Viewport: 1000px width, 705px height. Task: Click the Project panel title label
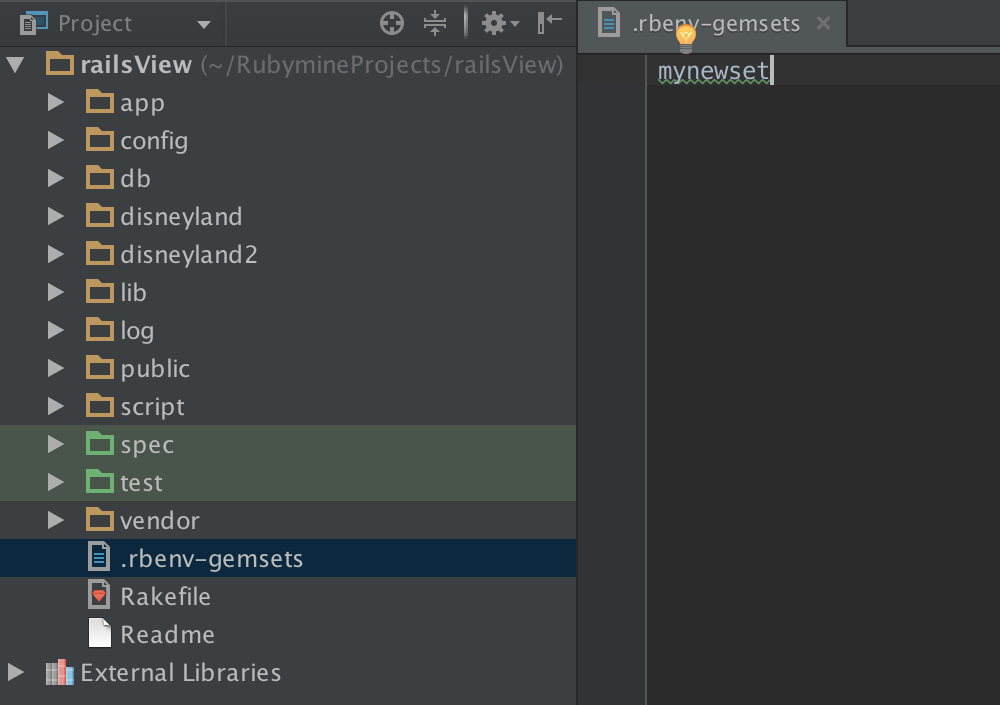coord(95,24)
